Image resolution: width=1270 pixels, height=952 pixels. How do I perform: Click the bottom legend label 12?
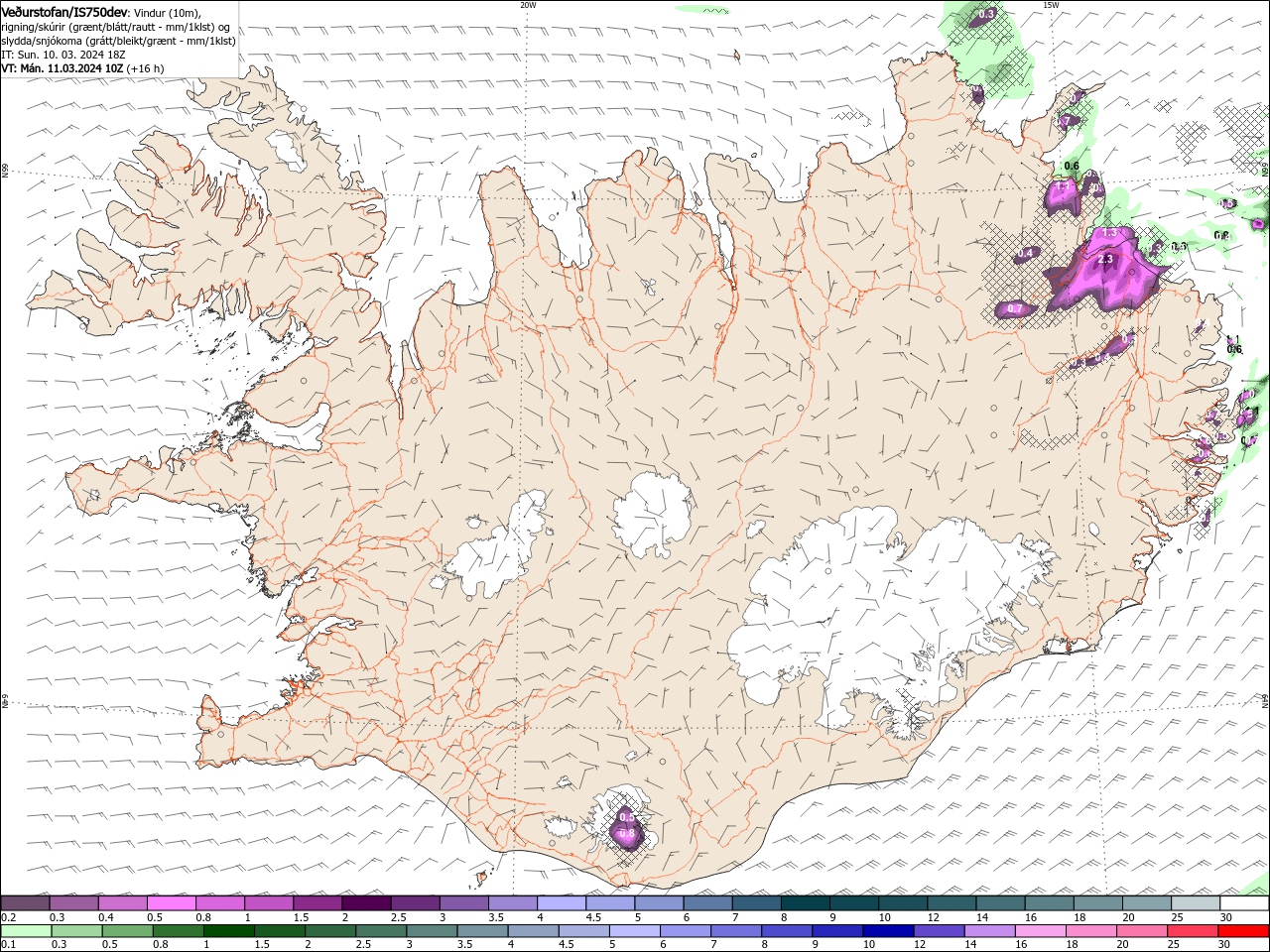920,945
